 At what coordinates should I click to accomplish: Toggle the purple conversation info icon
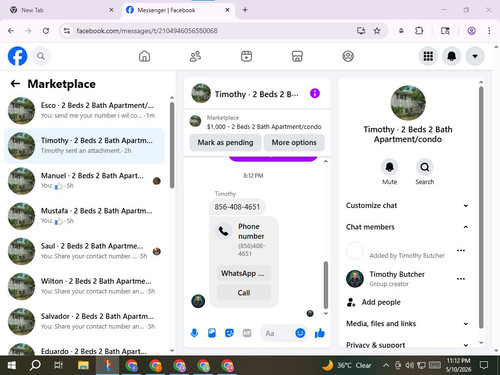tap(315, 93)
